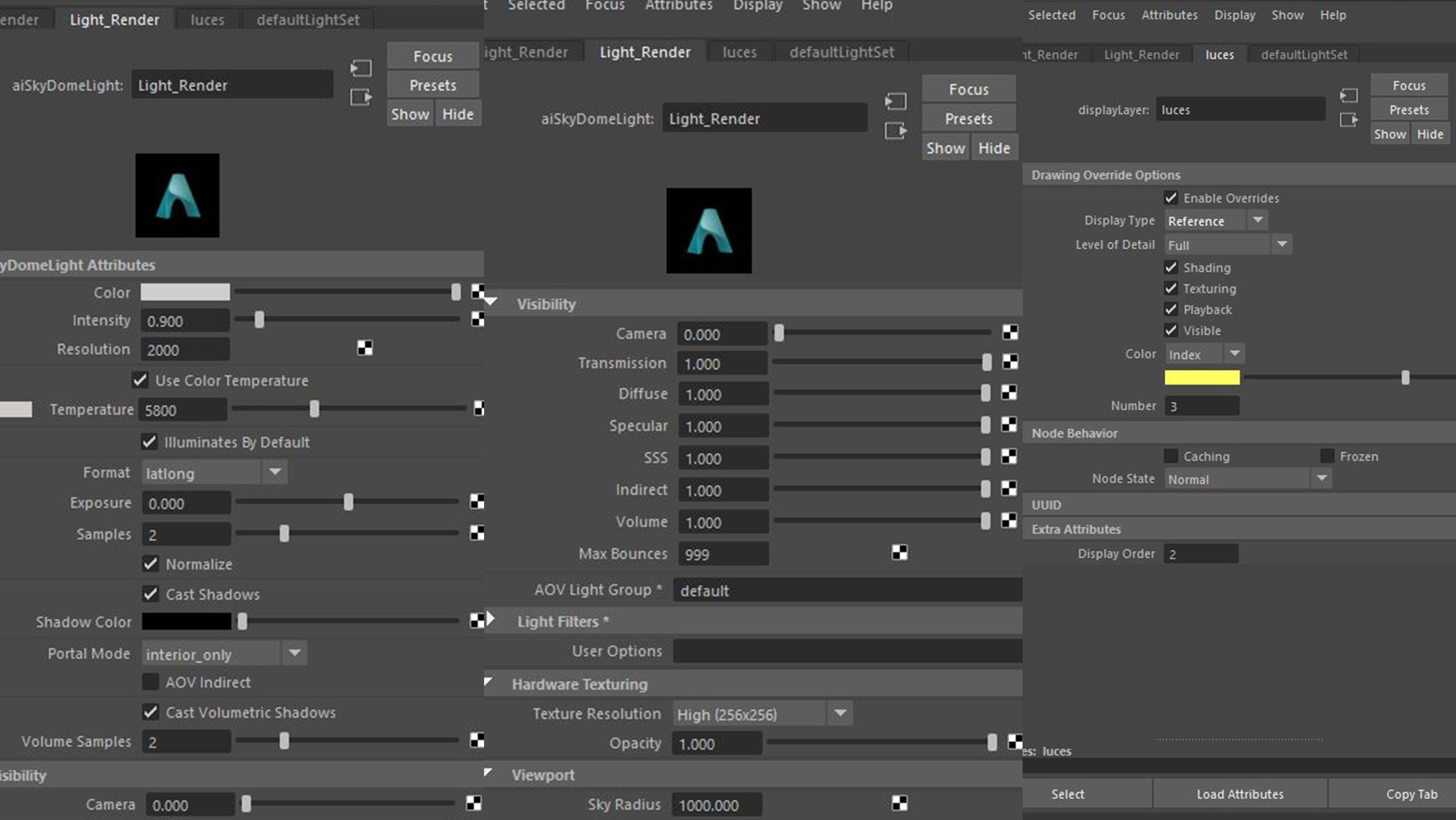The width and height of the screenshot is (1456, 820).
Task: Open the Format latlong dropdown
Action: pyautogui.click(x=214, y=472)
